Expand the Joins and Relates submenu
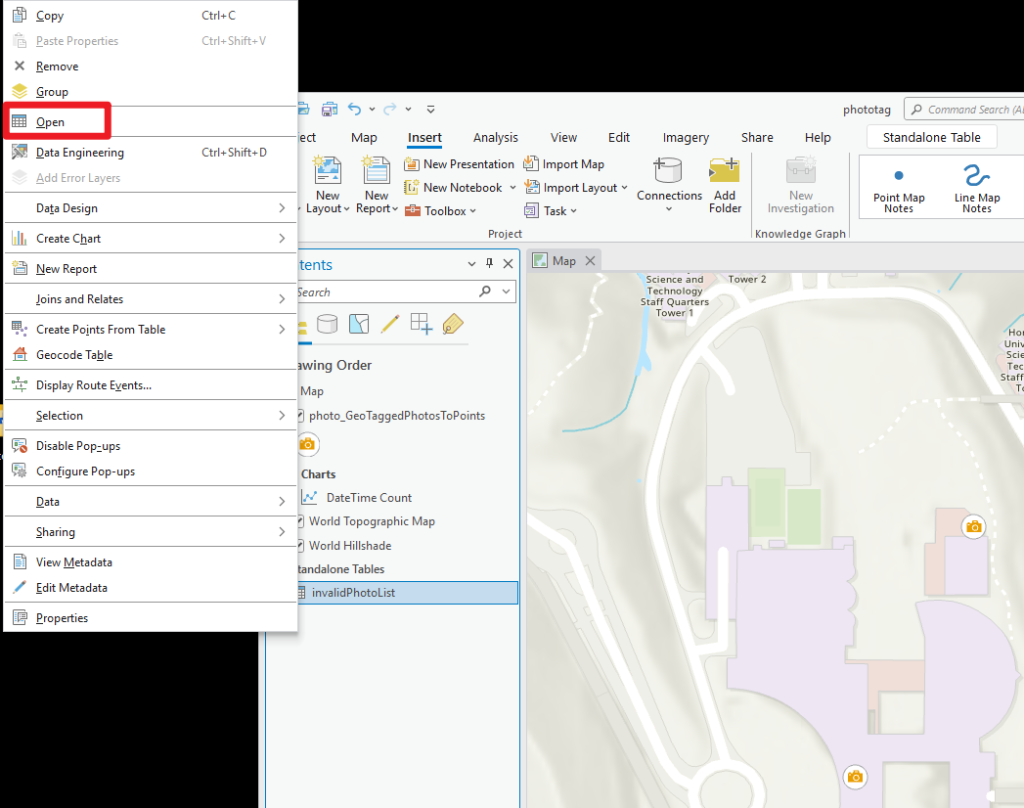Viewport: 1024px width, 808px height. click(x=150, y=299)
